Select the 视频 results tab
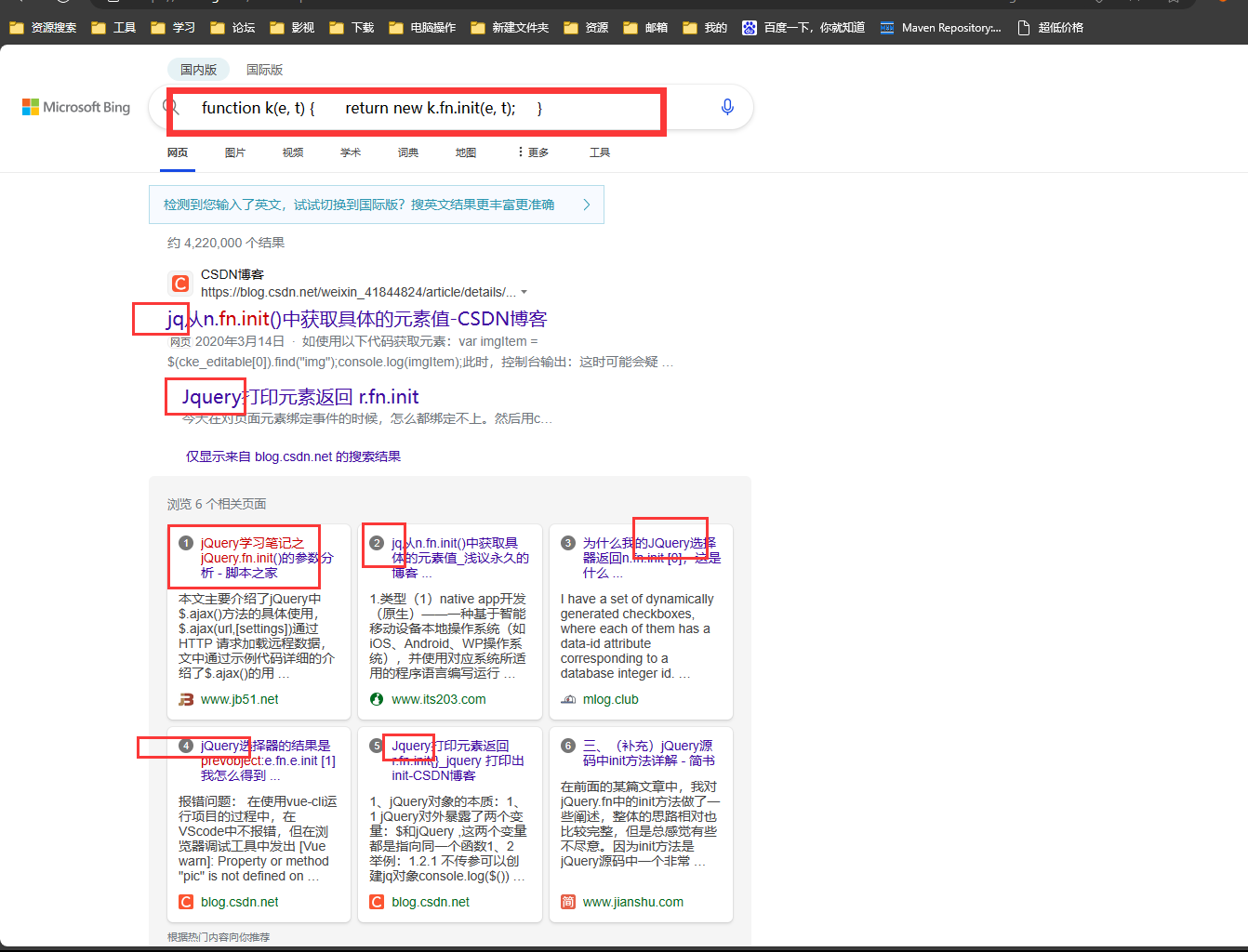This screenshot has width=1248, height=952. pyautogui.click(x=293, y=152)
